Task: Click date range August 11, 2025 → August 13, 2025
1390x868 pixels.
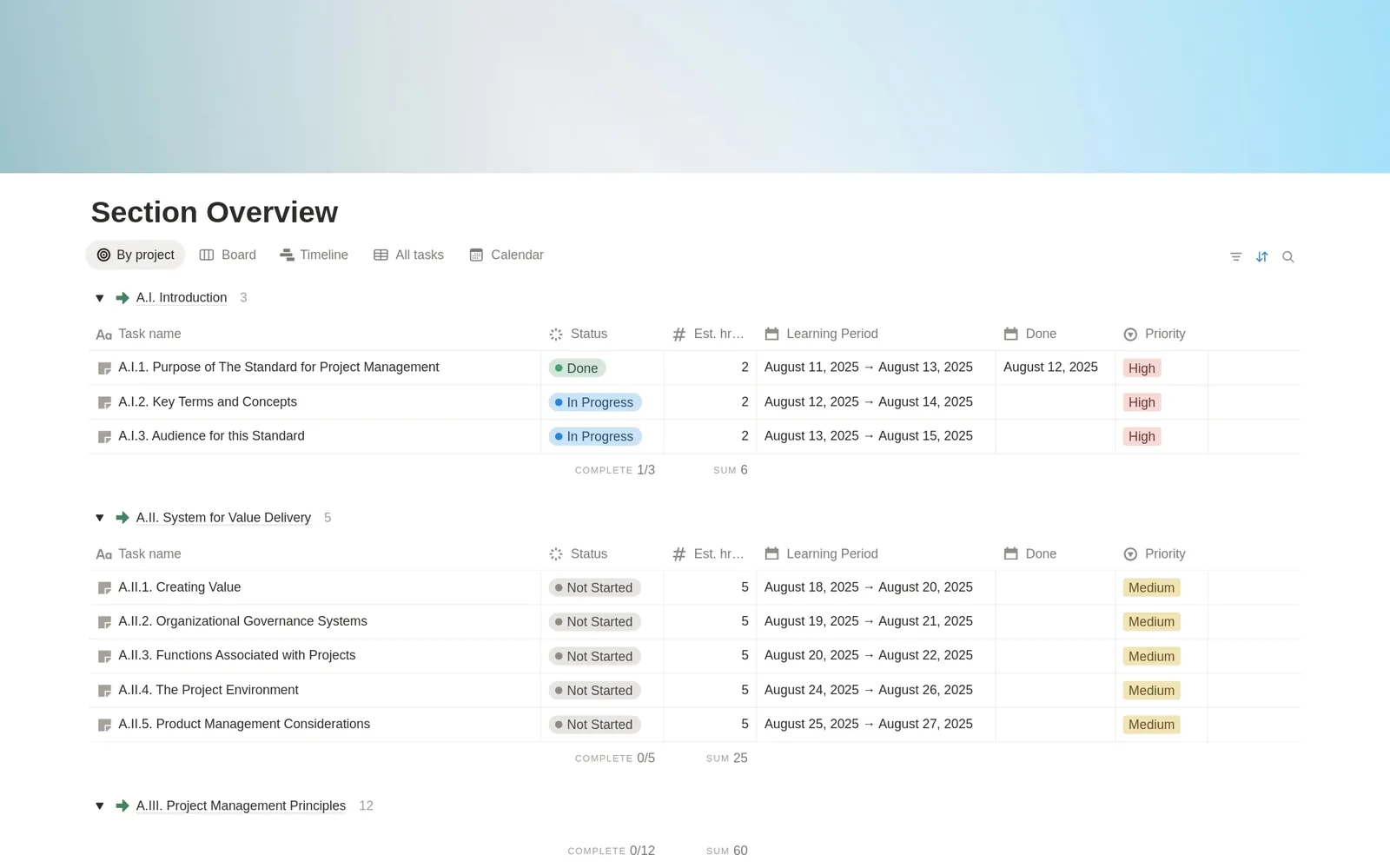Action: 869,368
